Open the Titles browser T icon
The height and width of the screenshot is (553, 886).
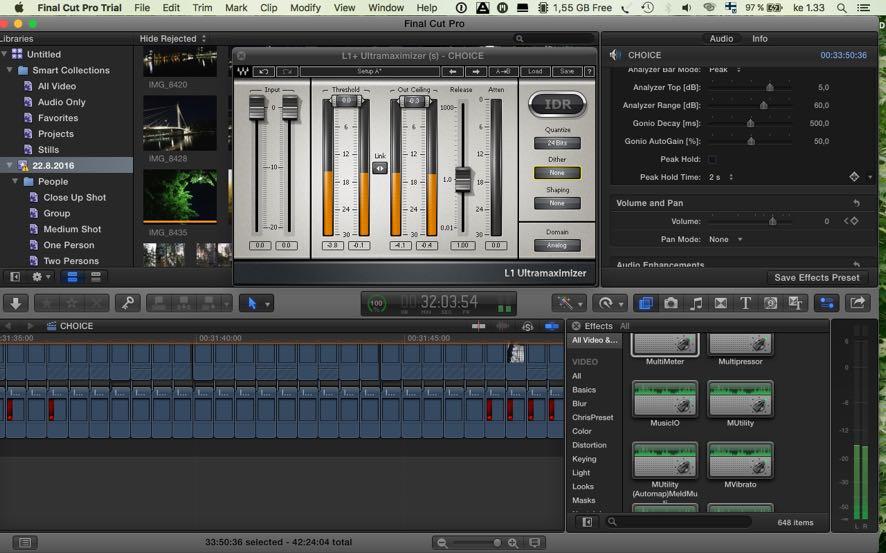click(x=745, y=303)
